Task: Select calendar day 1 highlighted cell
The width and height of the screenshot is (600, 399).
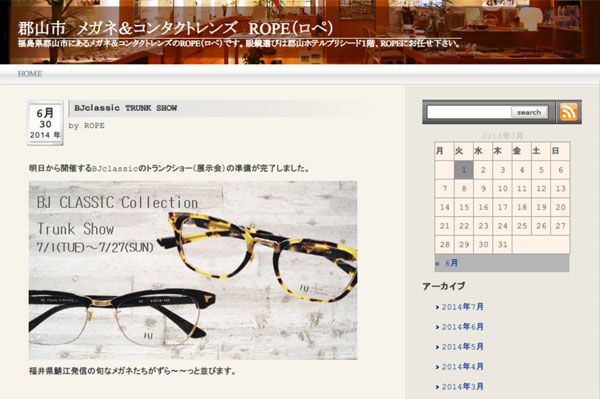Action: click(x=464, y=170)
